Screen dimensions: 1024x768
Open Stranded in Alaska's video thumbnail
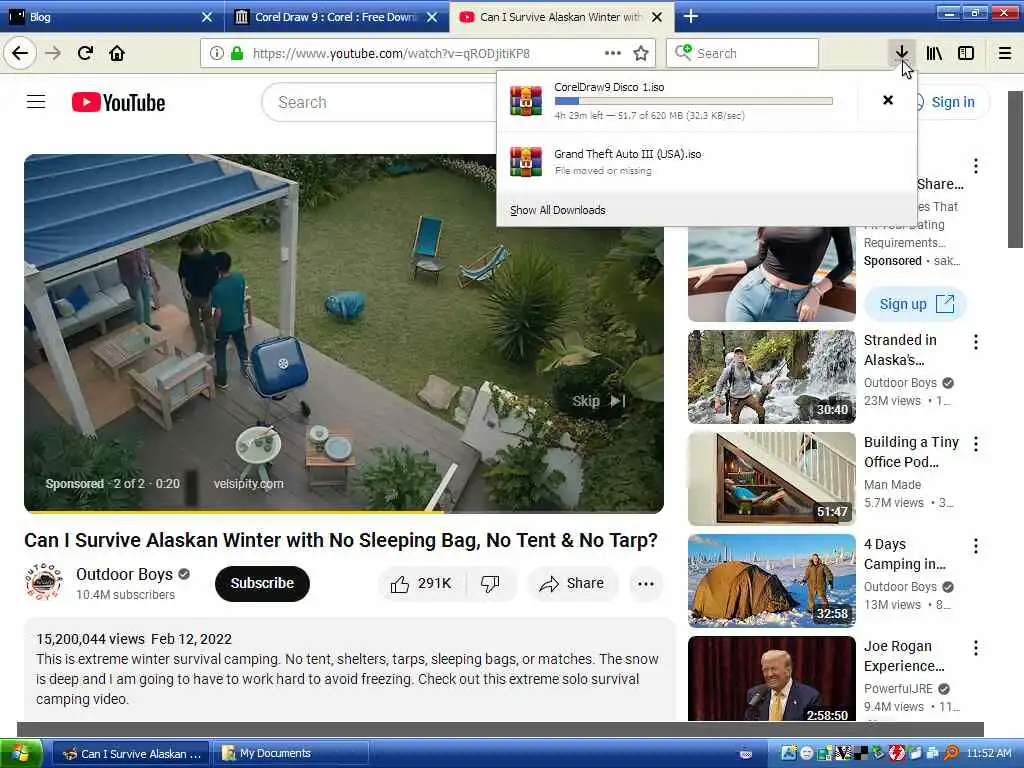pyautogui.click(x=772, y=377)
